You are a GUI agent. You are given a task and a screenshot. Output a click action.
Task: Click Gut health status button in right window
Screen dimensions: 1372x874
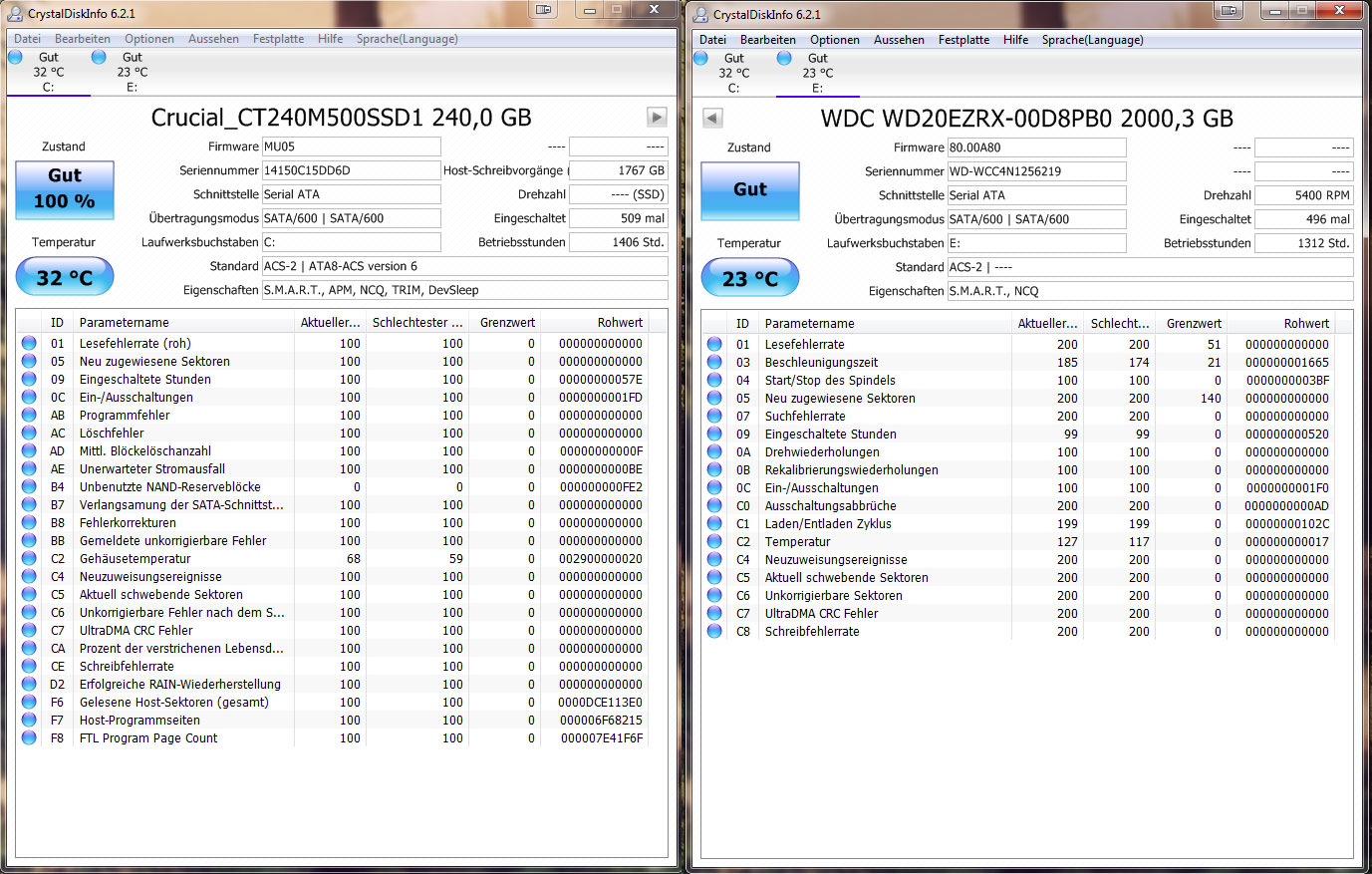point(750,190)
